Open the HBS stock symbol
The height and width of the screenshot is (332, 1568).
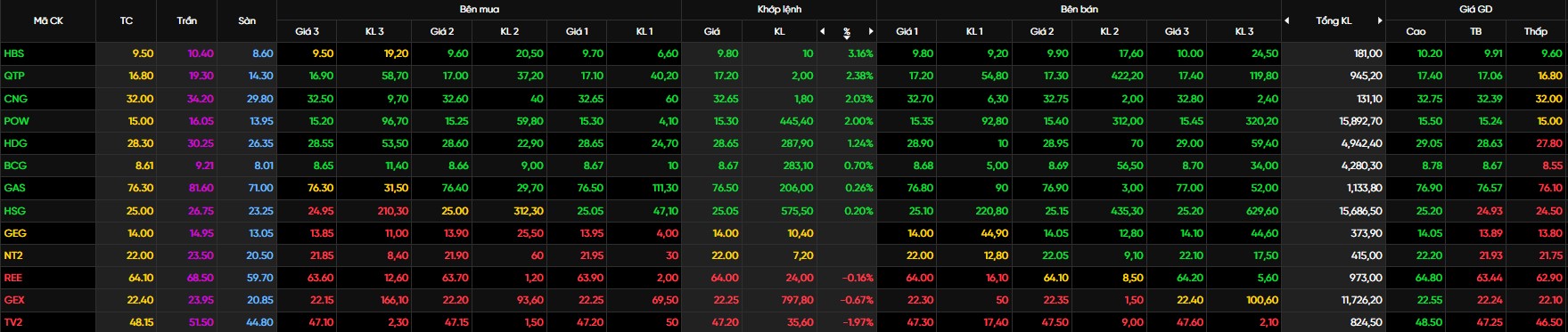pyautogui.click(x=14, y=53)
